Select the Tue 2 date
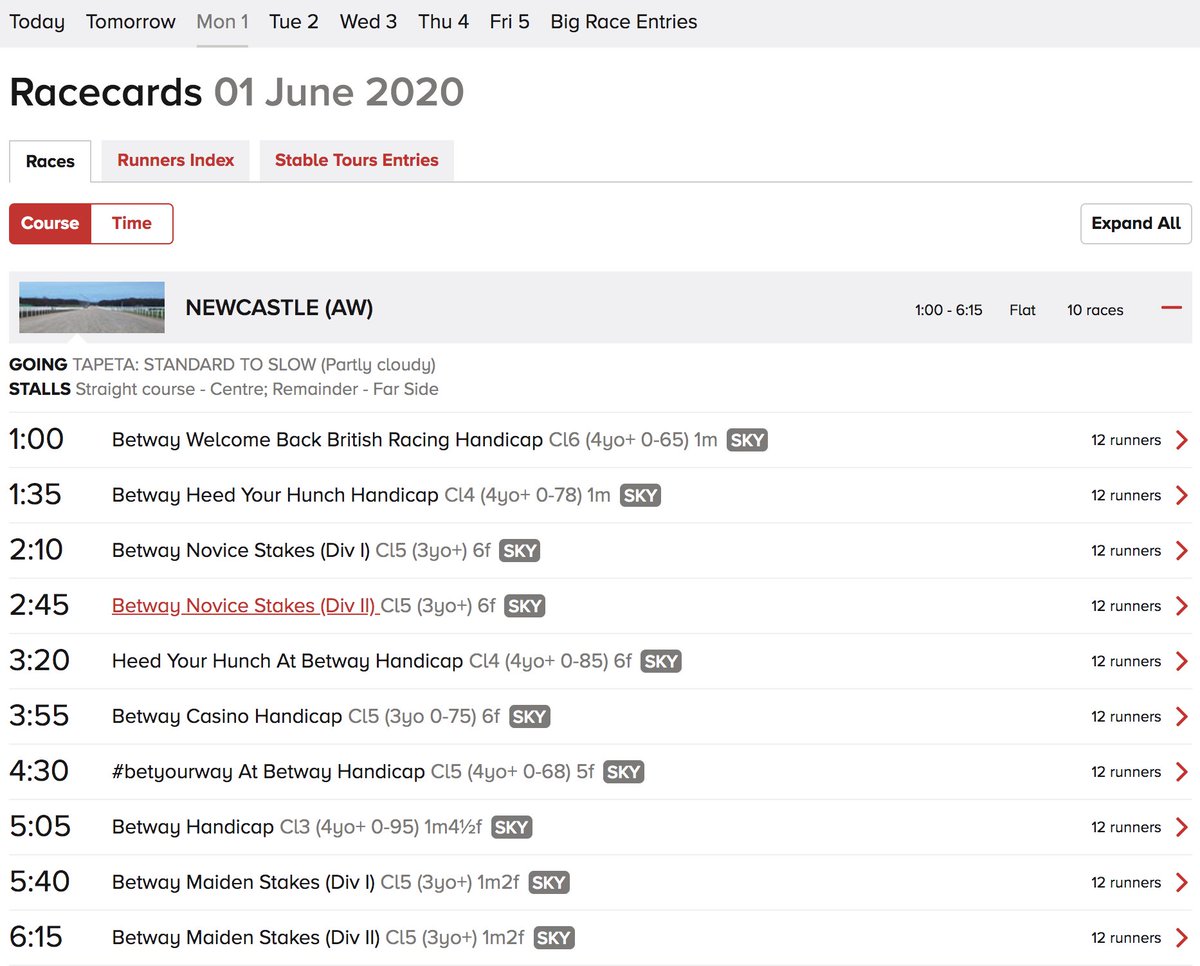This screenshot has height=966, width=1200. point(294,22)
